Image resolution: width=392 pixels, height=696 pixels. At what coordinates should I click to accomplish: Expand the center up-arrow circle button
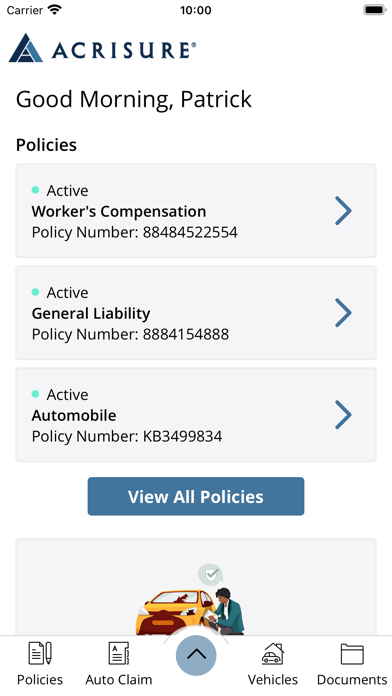196,656
